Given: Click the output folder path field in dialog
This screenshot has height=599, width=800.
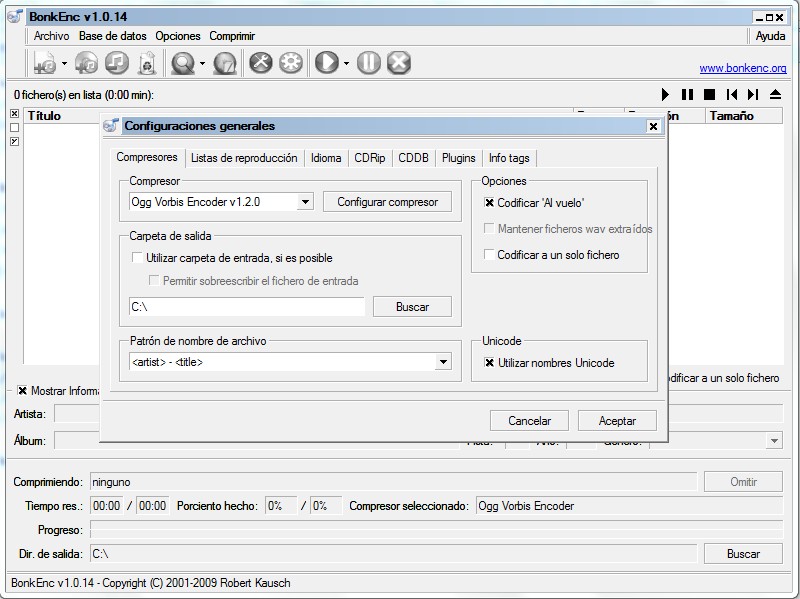Looking at the screenshot, I should 247,307.
